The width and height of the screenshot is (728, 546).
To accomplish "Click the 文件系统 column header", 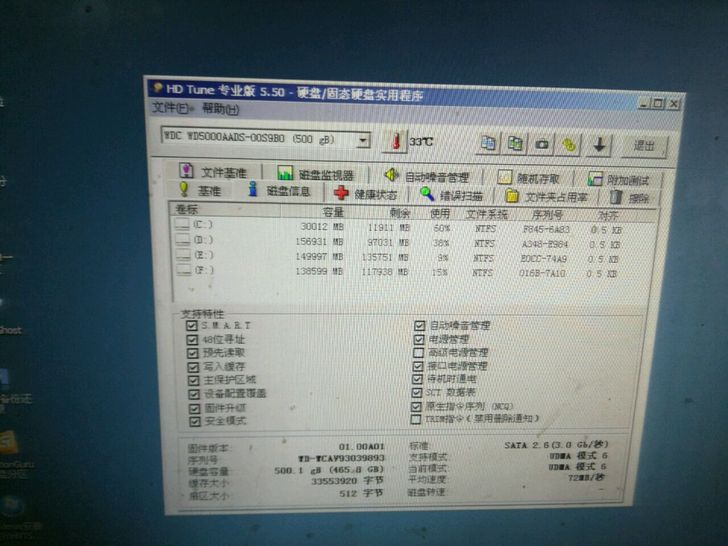I will click(486, 214).
